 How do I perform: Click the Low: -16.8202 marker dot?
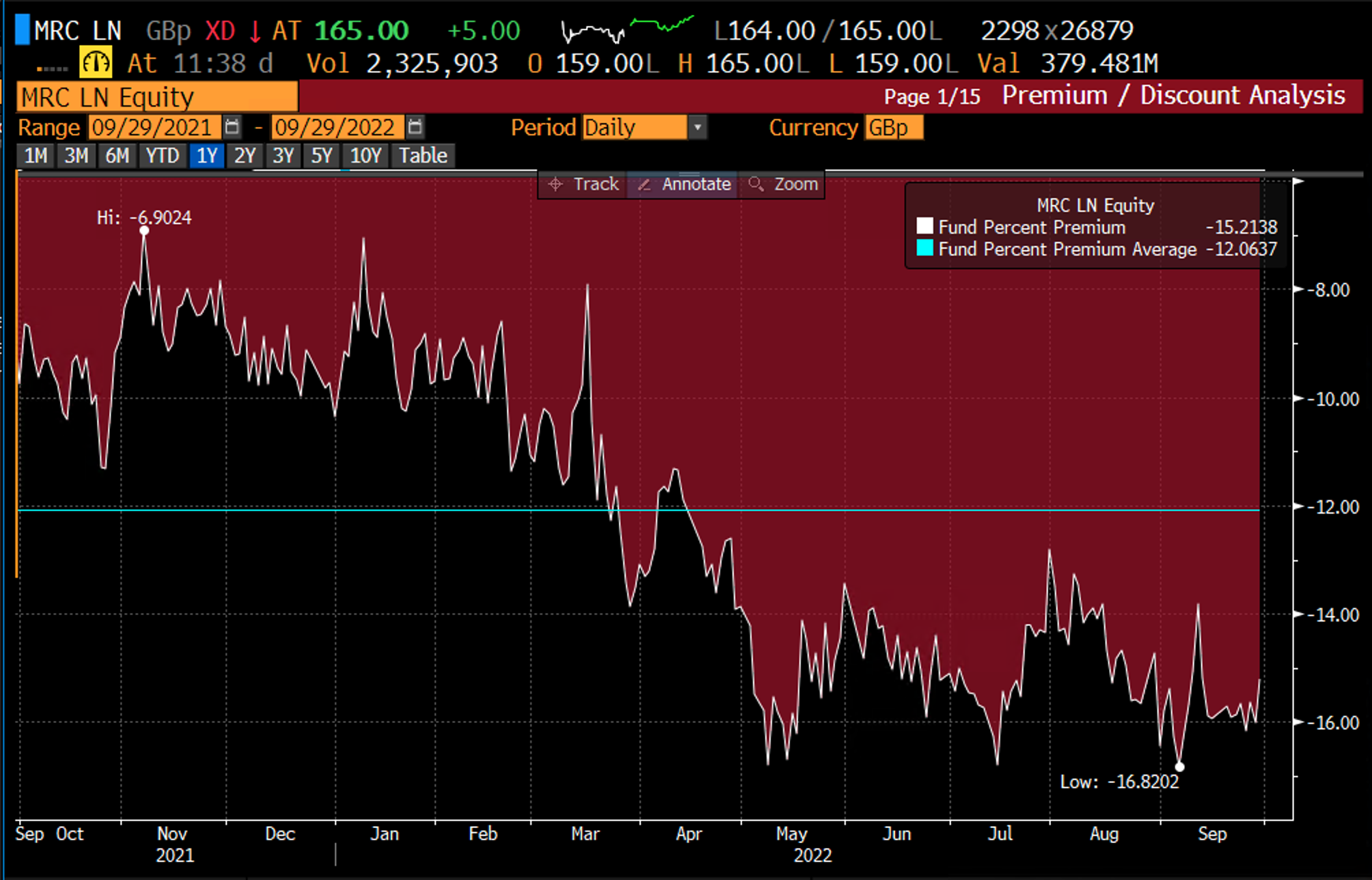tap(1179, 767)
